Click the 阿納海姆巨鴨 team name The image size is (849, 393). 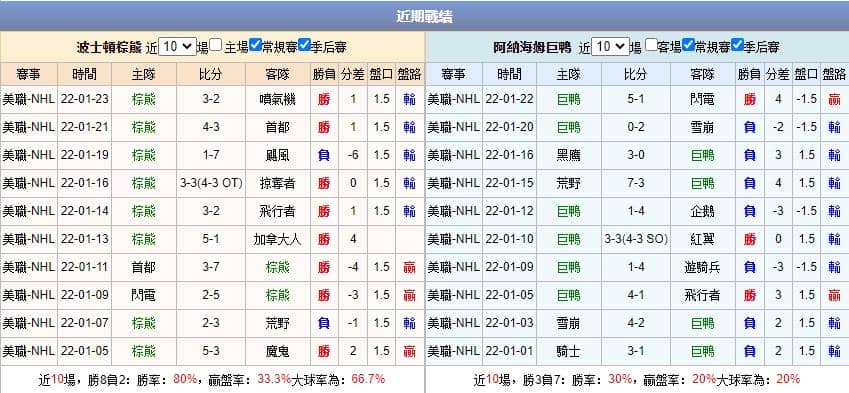point(532,48)
